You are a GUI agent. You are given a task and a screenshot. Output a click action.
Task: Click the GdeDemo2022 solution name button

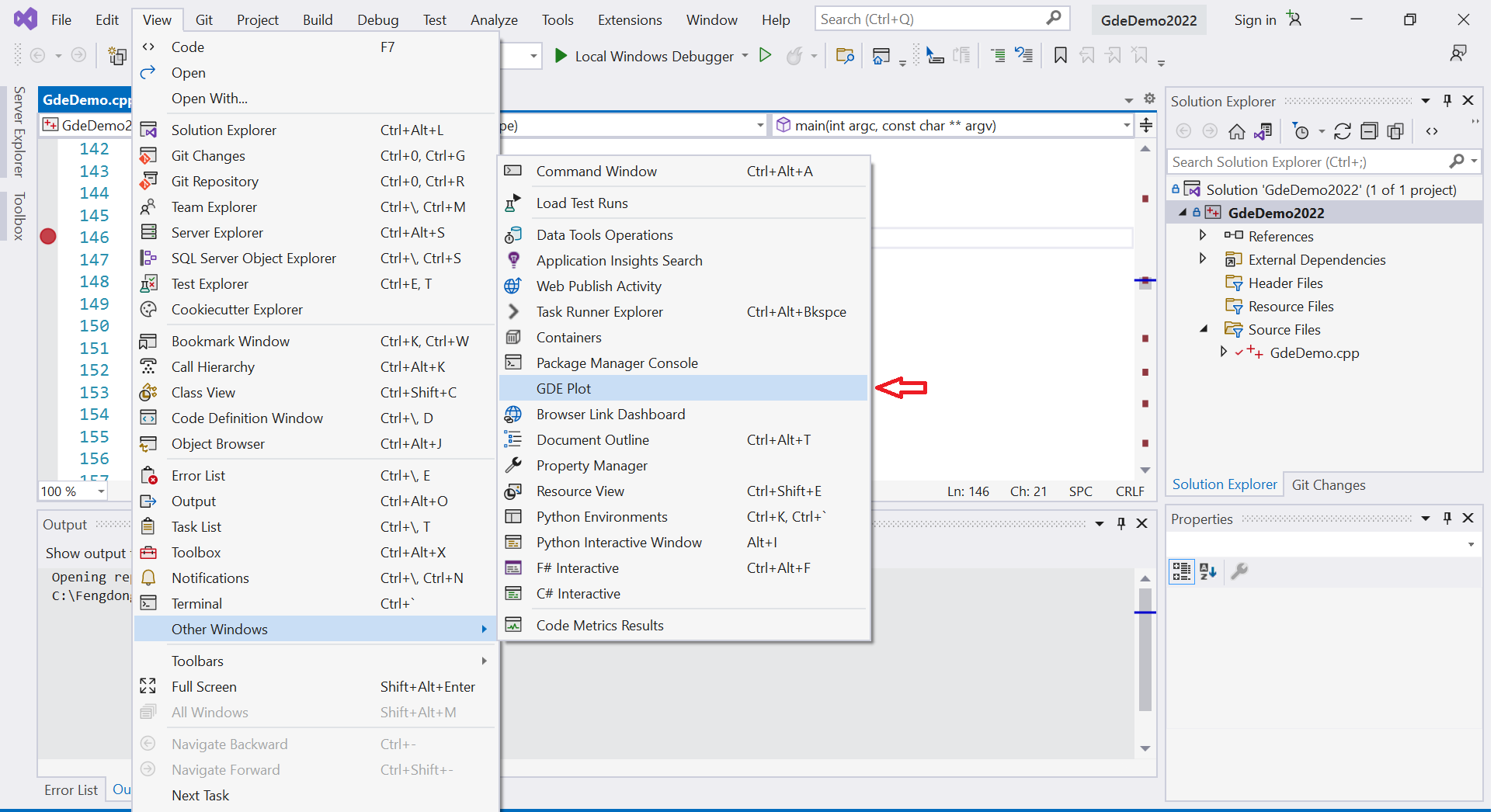coord(1148,20)
